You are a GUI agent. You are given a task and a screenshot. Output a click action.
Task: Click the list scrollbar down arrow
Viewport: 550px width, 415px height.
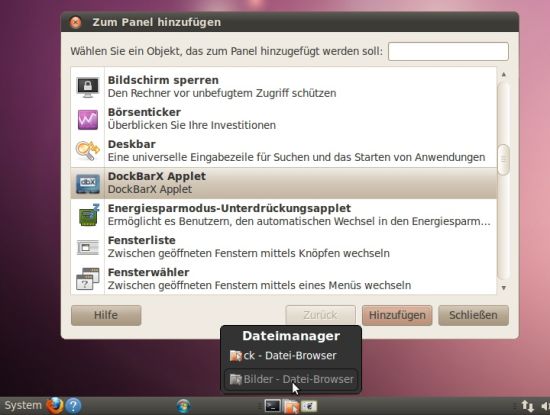pyautogui.click(x=504, y=288)
